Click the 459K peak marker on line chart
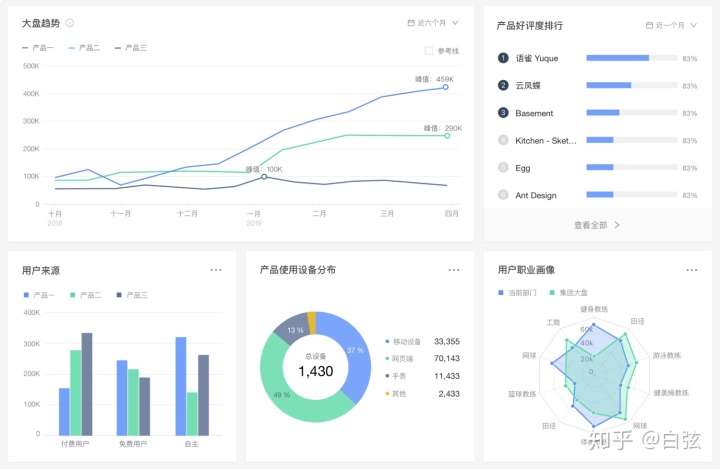The width and height of the screenshot is (720, 469). 445,87
